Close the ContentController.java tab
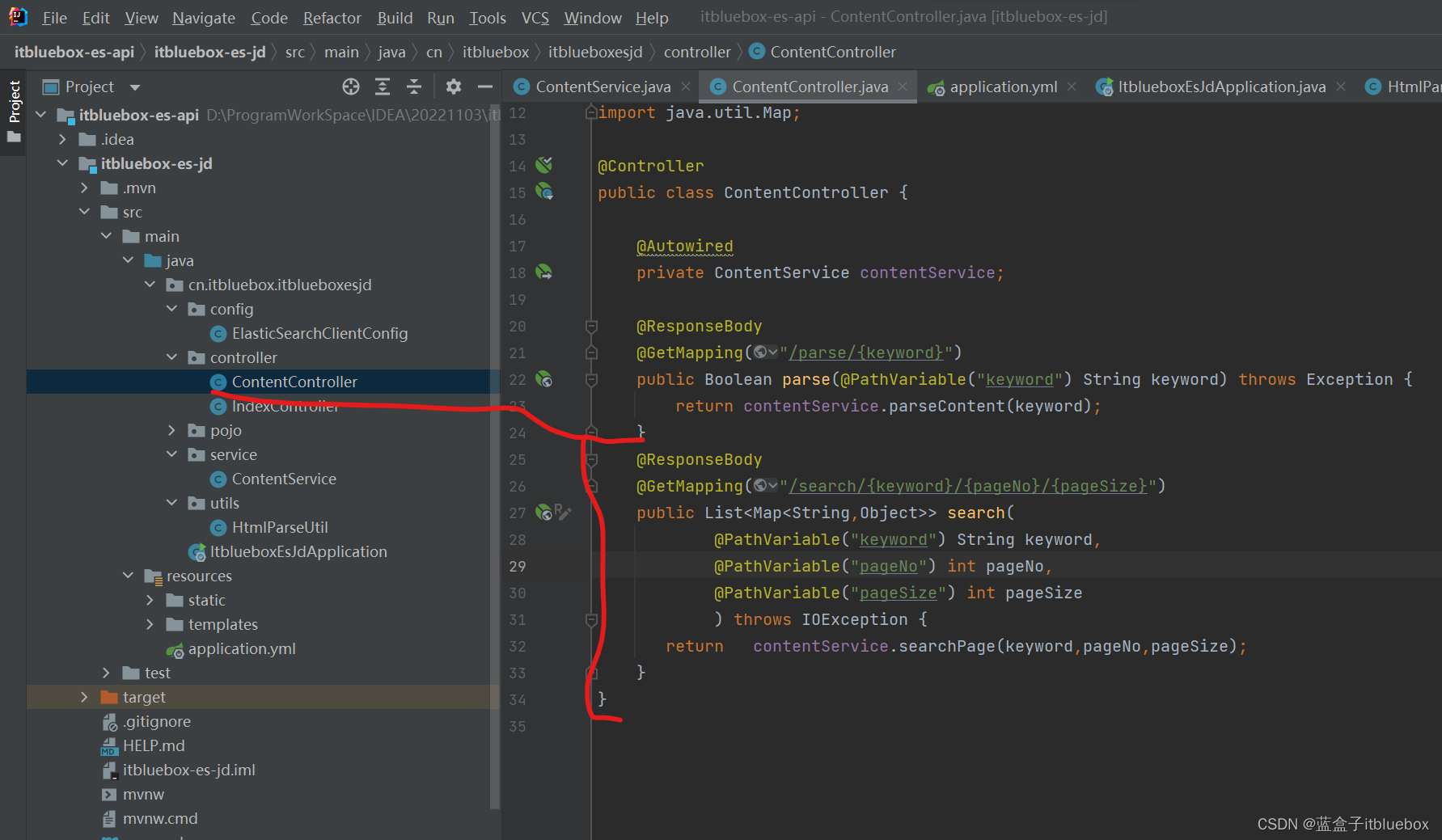The width and height of the screenshot is (1442, 840). click(x=903, y=87)
